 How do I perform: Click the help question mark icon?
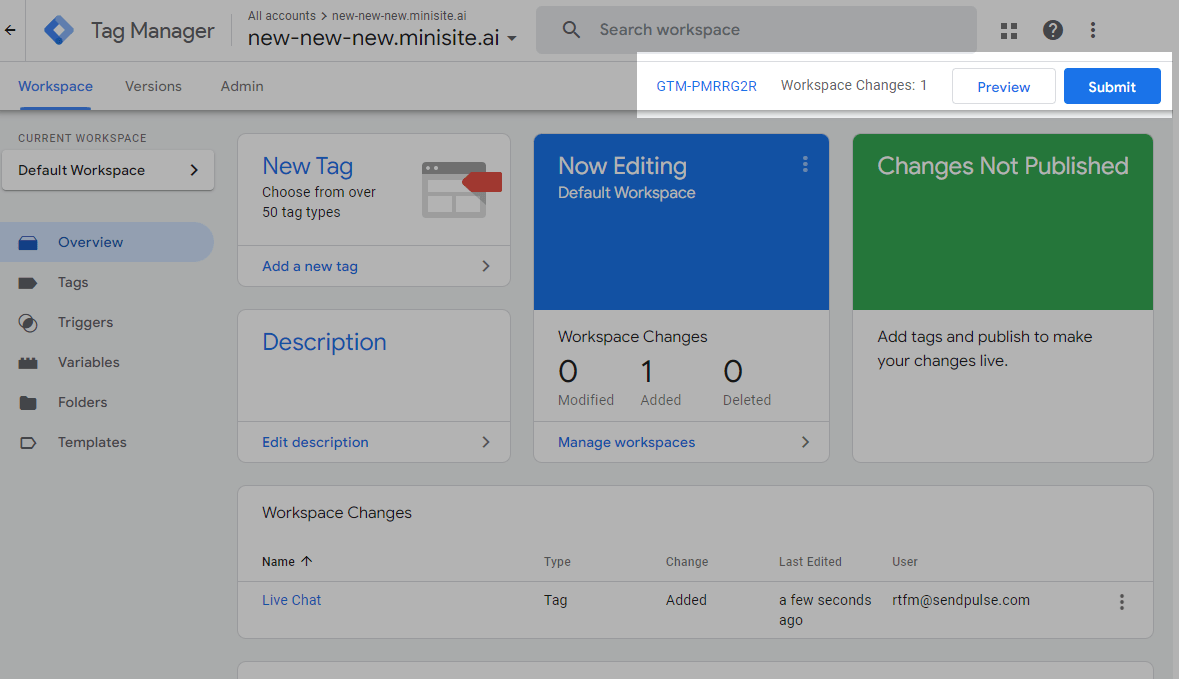tap(1052, 30)
